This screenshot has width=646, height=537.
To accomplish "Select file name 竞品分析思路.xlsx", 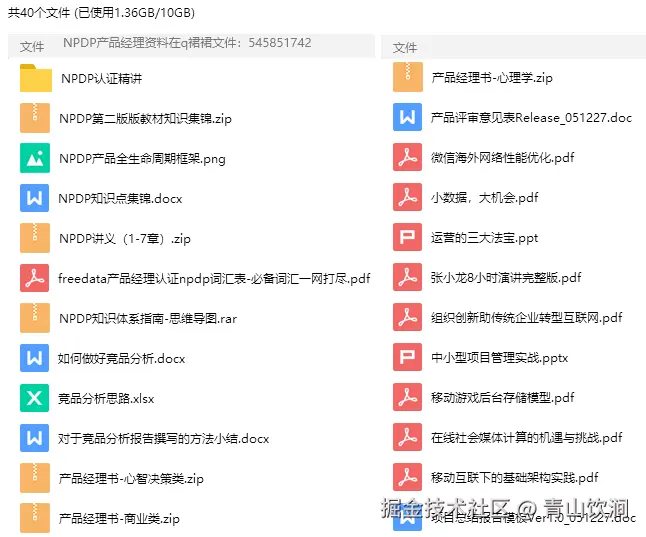I will 106,399.
